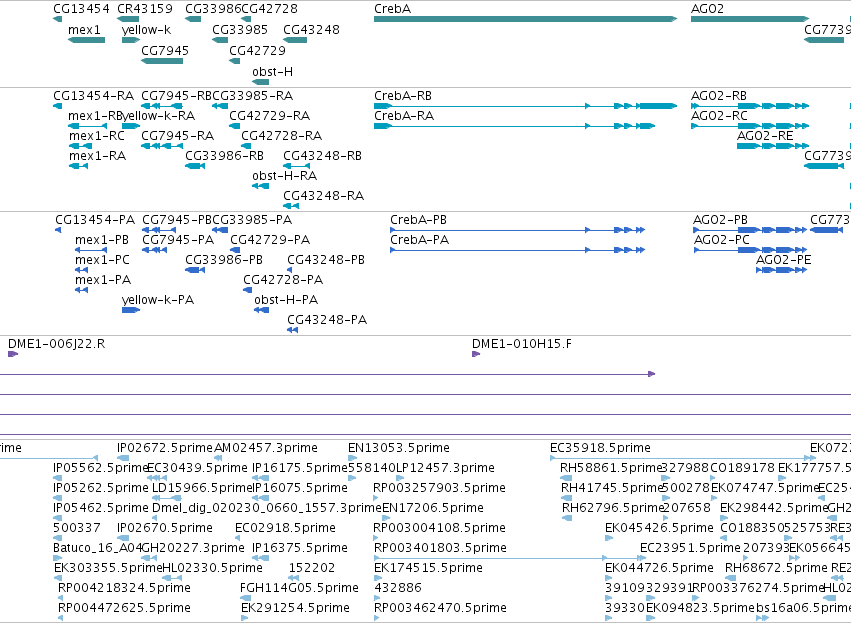The height and width of the screenshot is (623, 851).
Task: Click the mex1-PB protein label
Action: click(102, 240)
